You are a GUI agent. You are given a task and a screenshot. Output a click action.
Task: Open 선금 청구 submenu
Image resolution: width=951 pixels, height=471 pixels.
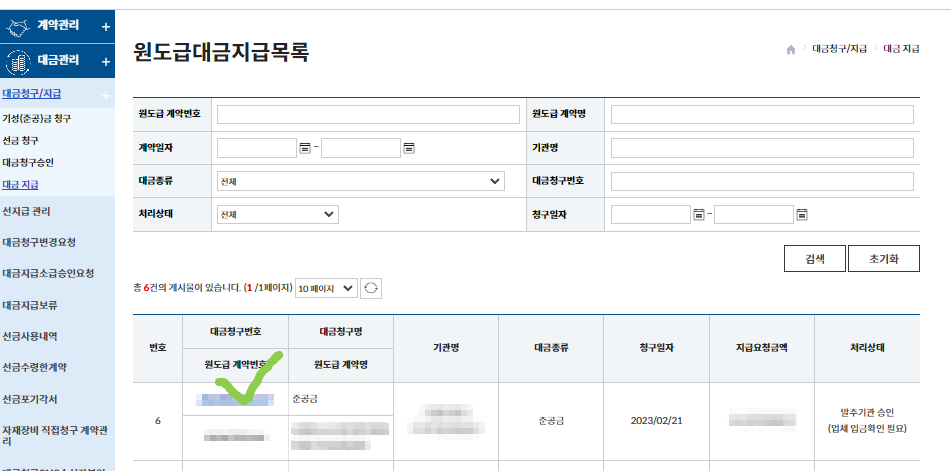[21, 141]
